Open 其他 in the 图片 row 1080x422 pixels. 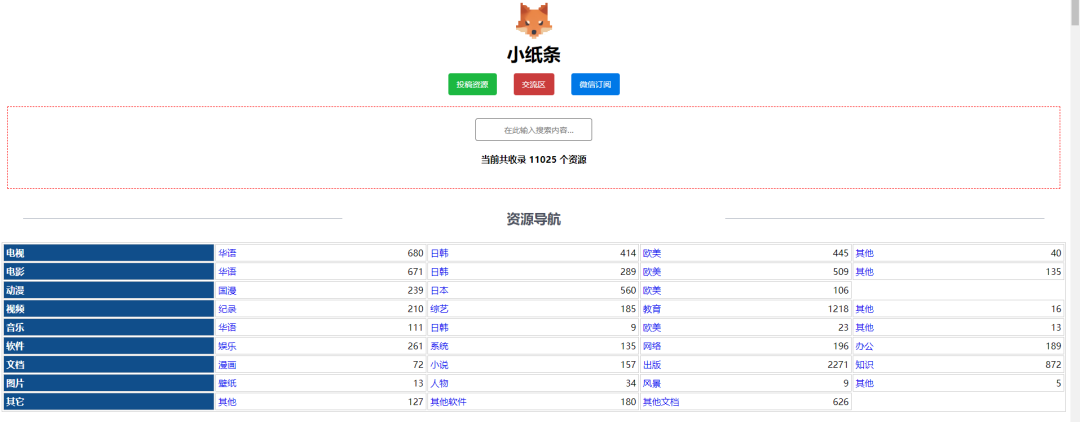pos(864,383)
